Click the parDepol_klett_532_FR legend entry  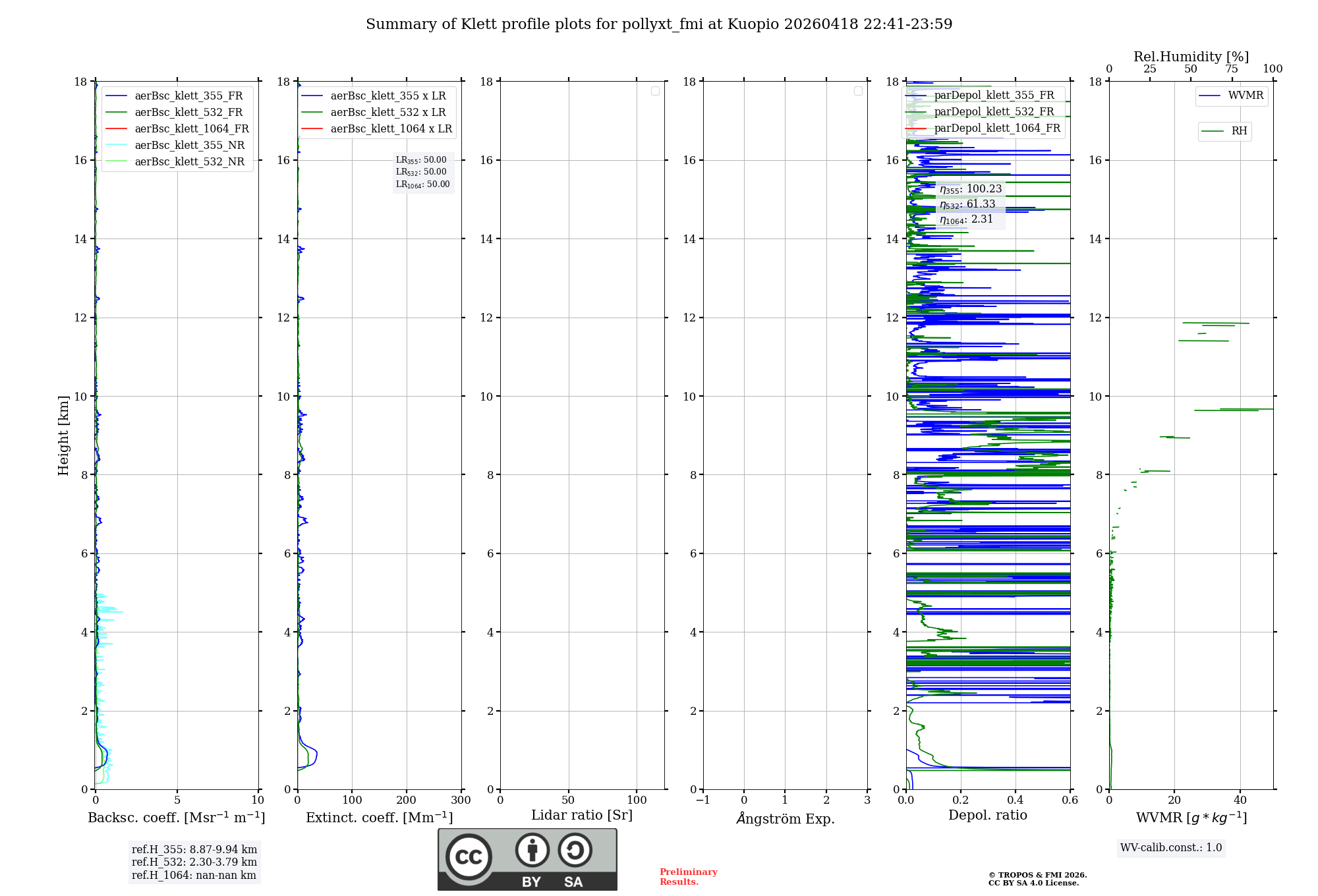pos(994,112)
